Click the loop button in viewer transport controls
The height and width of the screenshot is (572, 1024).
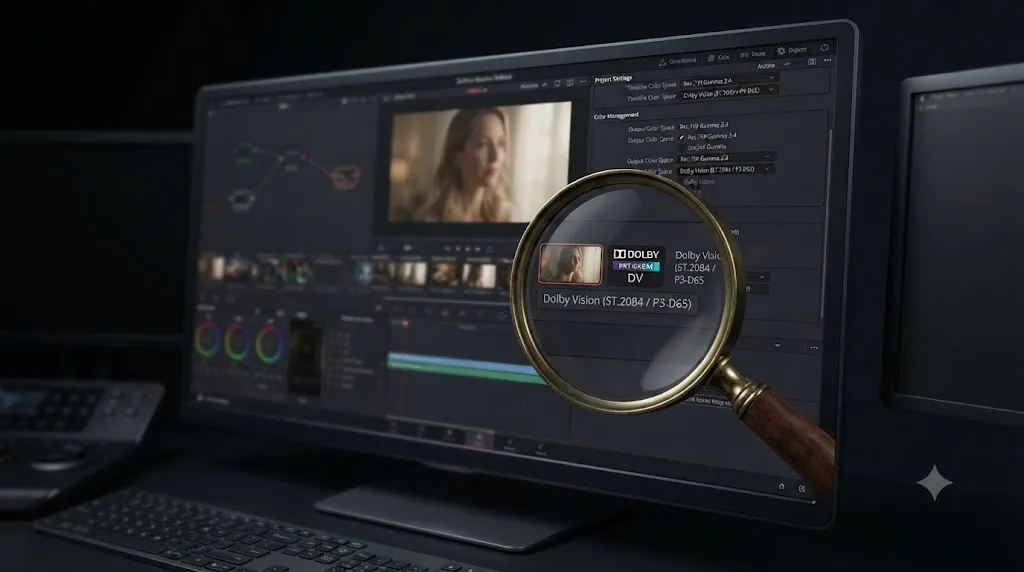489,249
